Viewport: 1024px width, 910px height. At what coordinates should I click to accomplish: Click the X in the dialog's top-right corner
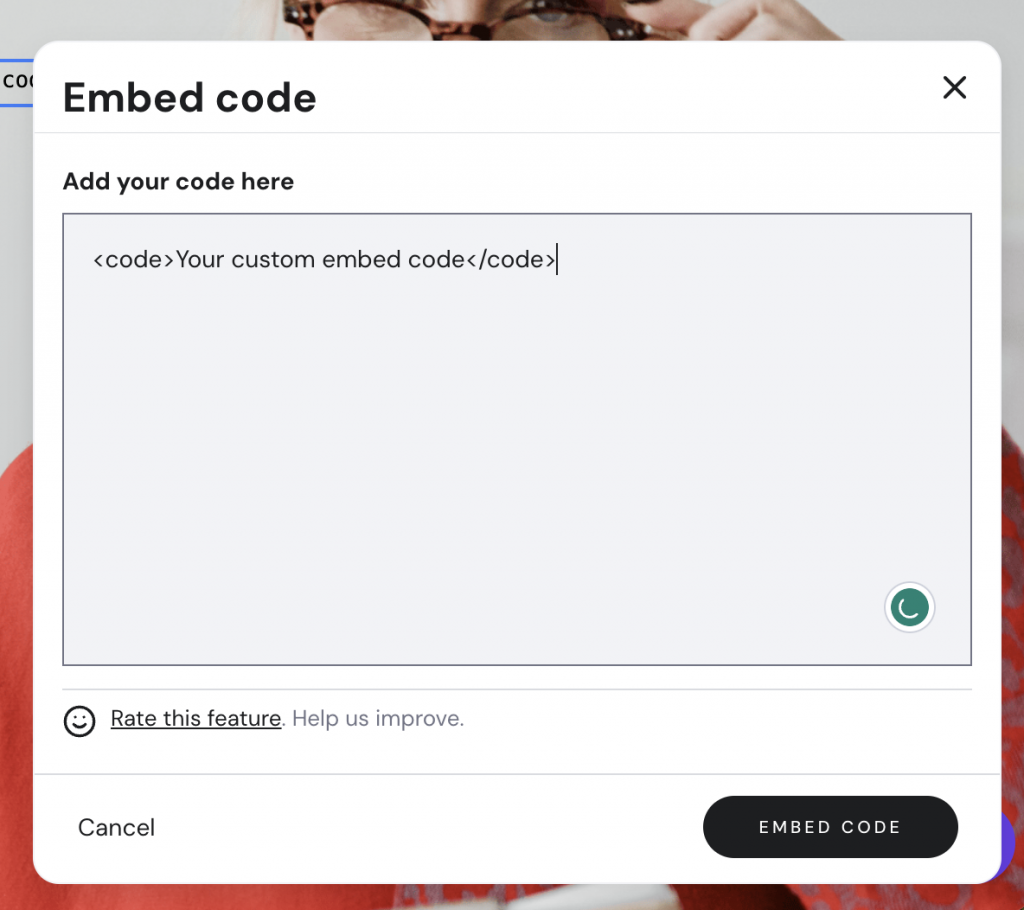click(954, 88)
